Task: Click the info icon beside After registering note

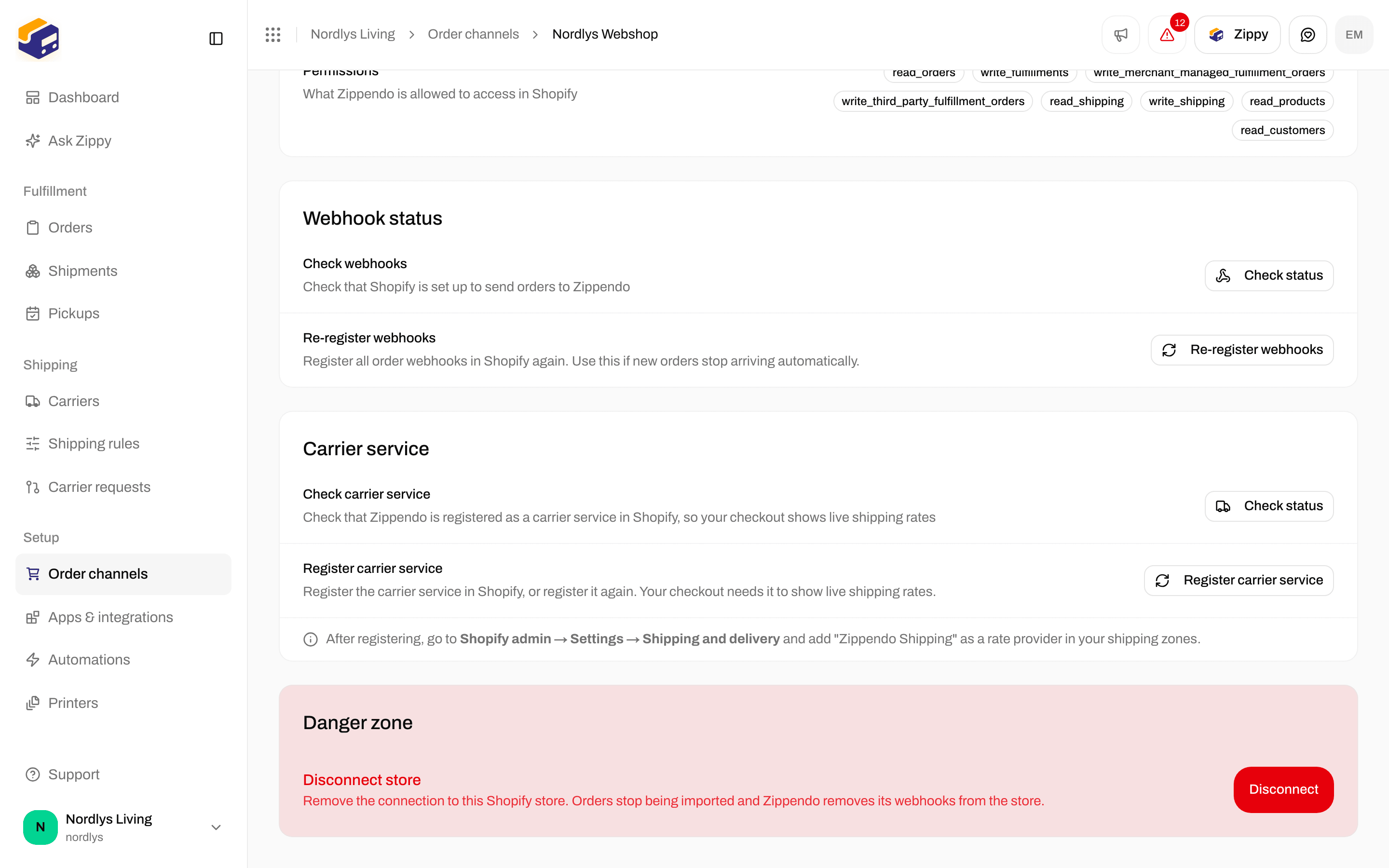Action: (x=311, y=639)
